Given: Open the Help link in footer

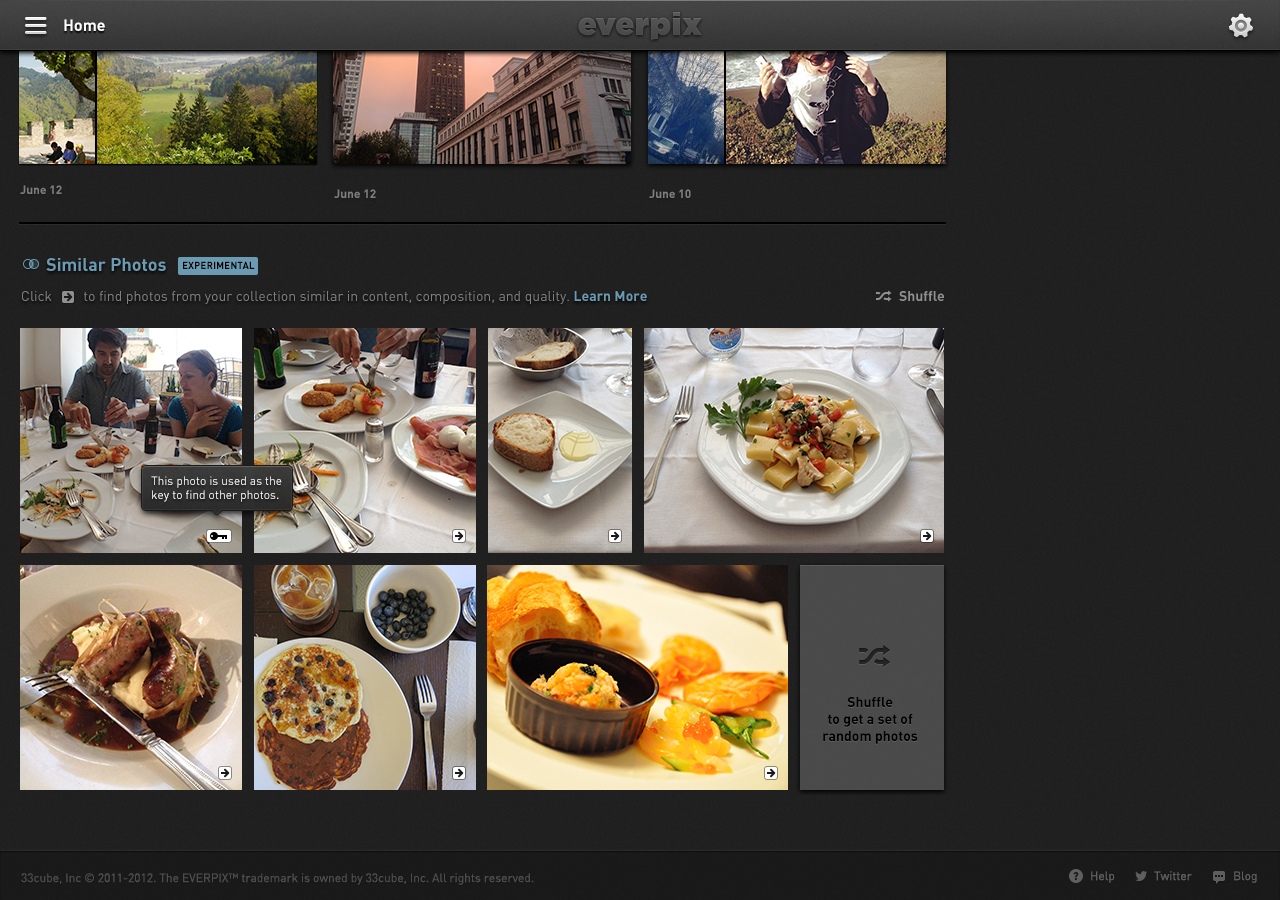Looking at the screenshot, I should pos(1092,876).
